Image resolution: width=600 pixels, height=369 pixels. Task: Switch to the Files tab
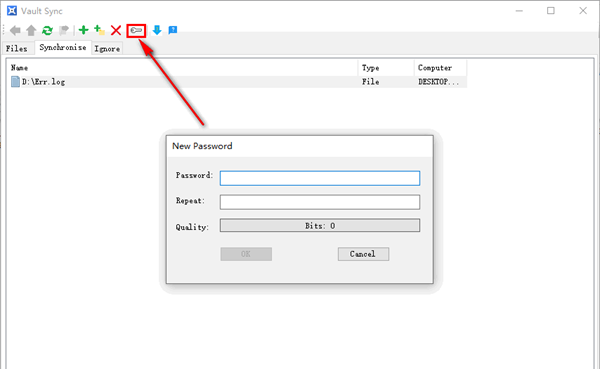(x=17, y=49)
